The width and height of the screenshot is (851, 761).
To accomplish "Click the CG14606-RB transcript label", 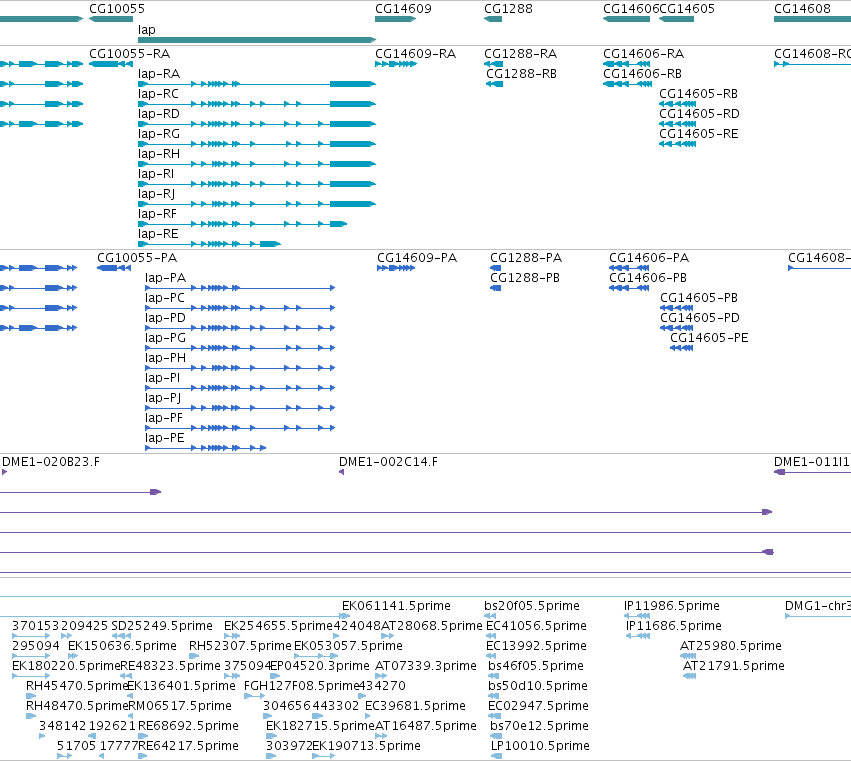I will point(642,74).
